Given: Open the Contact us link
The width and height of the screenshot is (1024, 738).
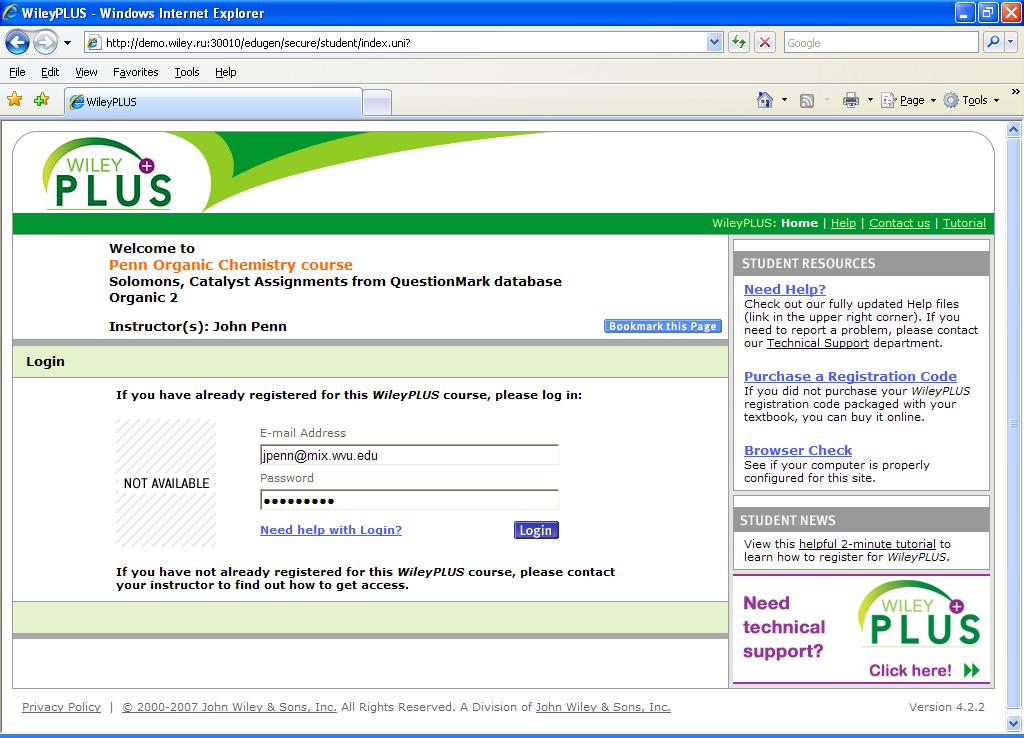Looking at the screenshot, I should point(899,223).
